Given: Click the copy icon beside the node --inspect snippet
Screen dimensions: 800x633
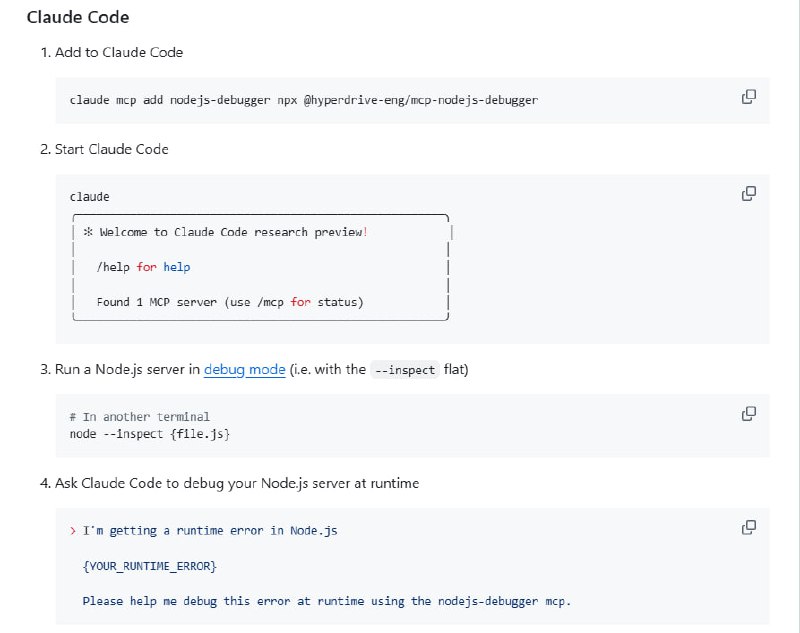Looking at the screenshot, I should coord(748,412).
